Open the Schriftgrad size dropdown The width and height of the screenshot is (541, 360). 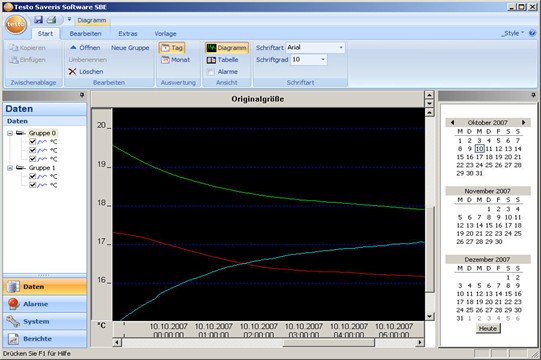(x=323, y=60)
